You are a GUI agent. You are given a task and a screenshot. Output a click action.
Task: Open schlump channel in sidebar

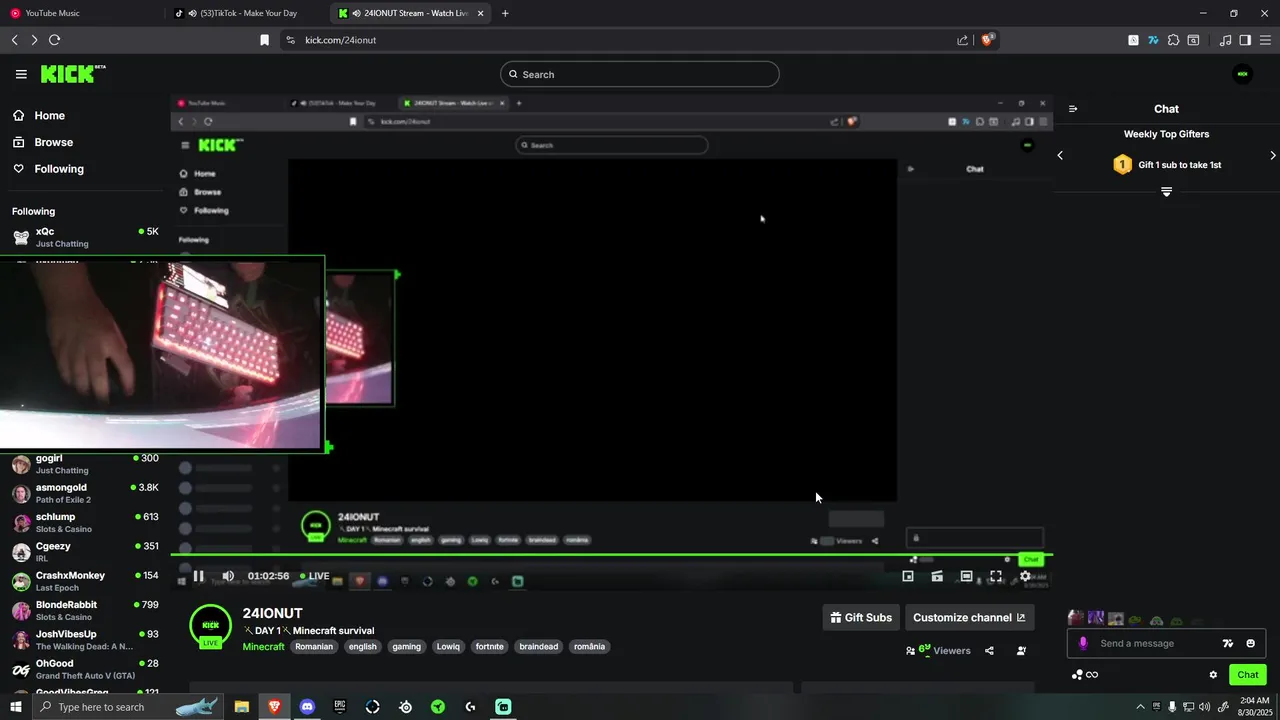click(x=85, y=522)
